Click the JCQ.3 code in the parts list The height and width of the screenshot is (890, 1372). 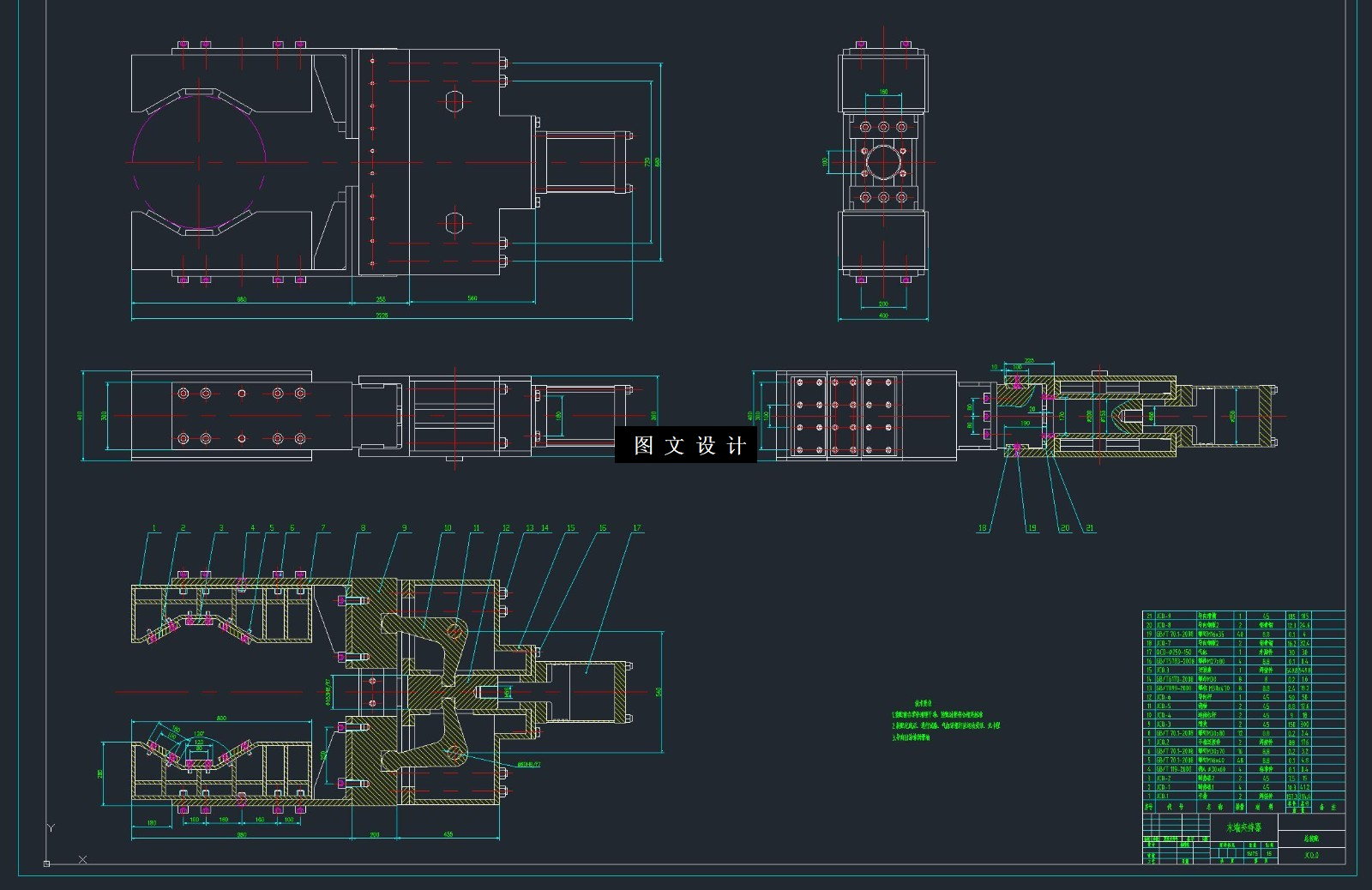pyautogui.click(x=1163, y=670)
